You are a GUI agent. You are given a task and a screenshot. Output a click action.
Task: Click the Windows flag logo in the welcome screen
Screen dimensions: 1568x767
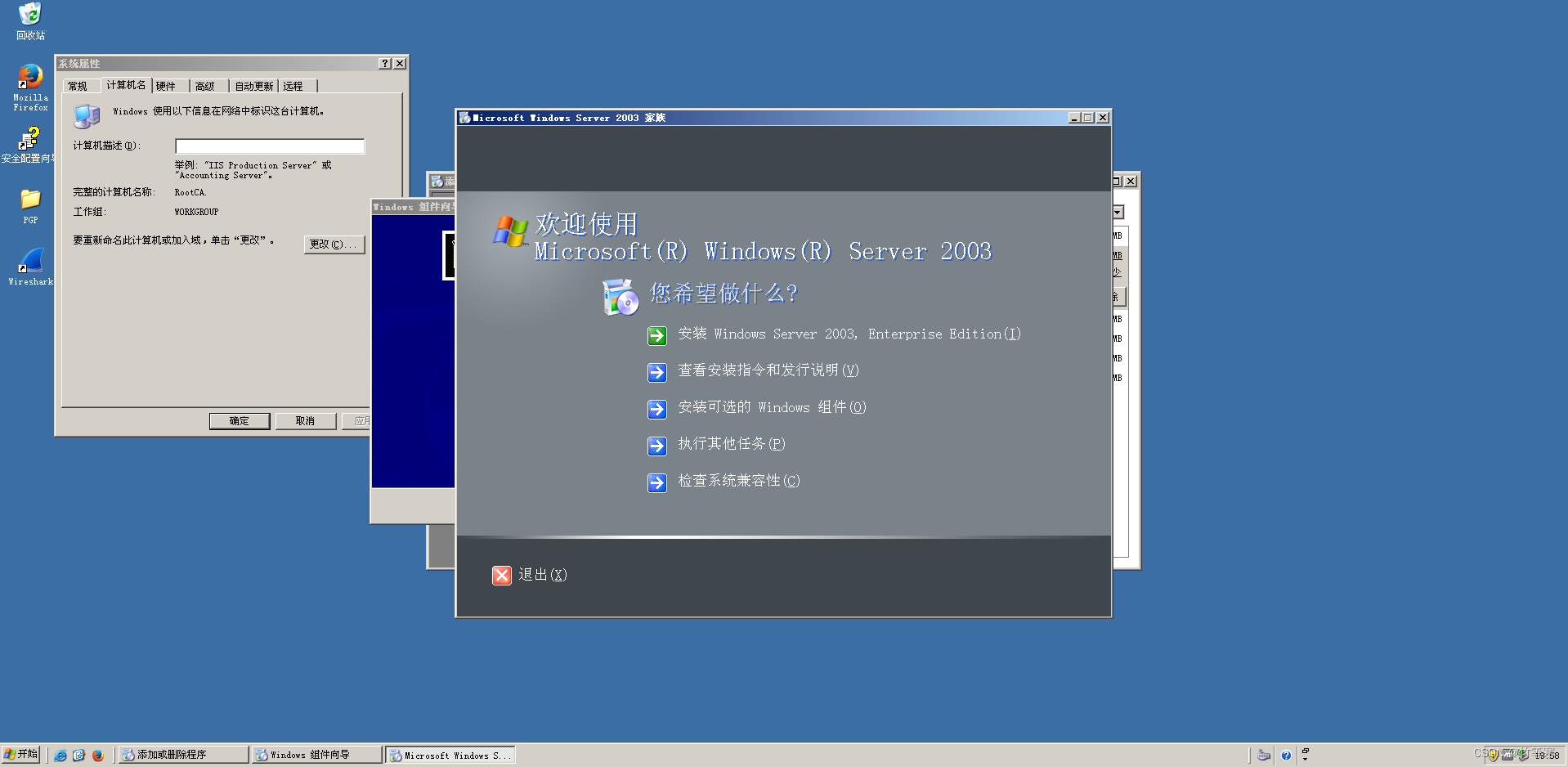510,231
